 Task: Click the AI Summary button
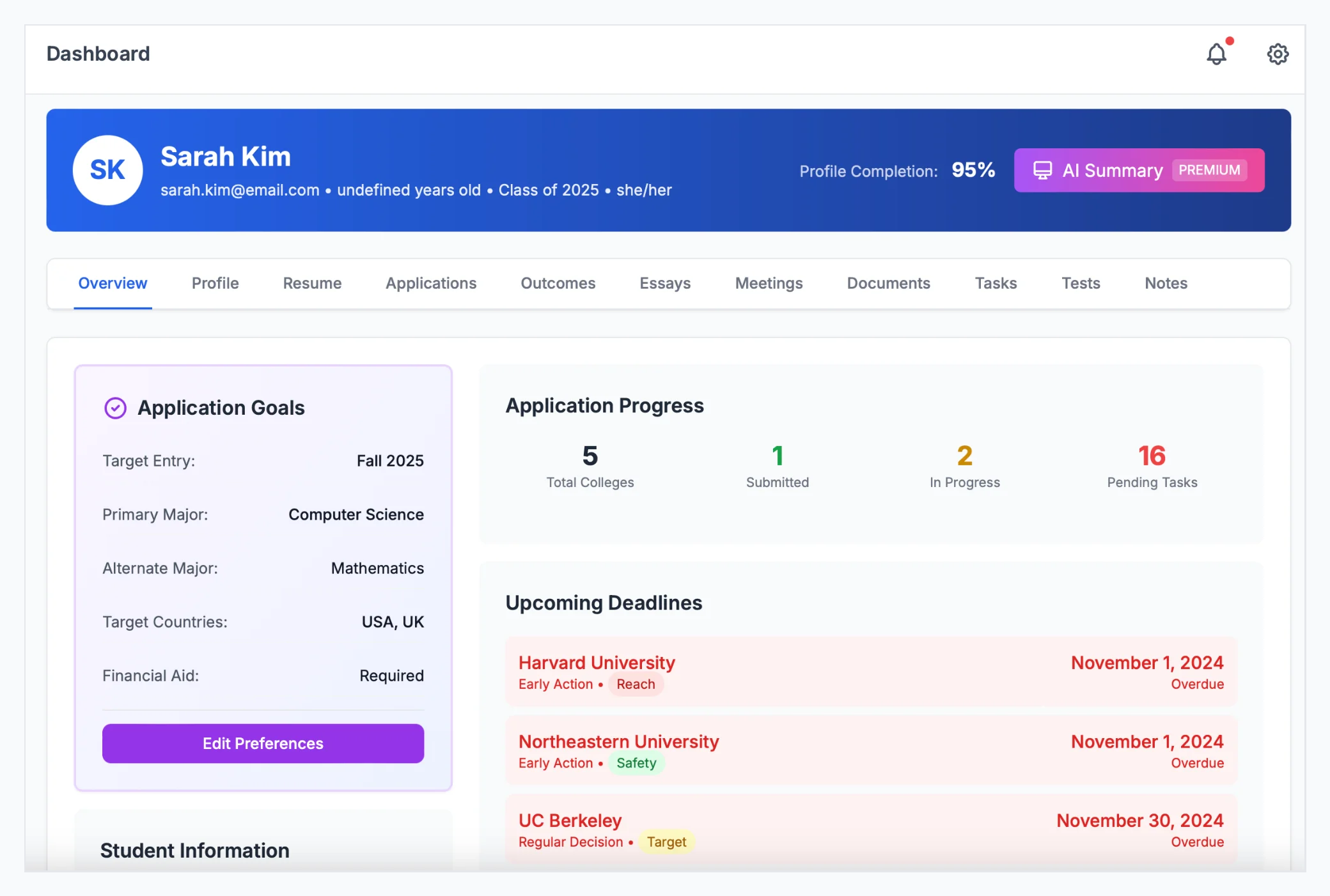[1139, 170]
